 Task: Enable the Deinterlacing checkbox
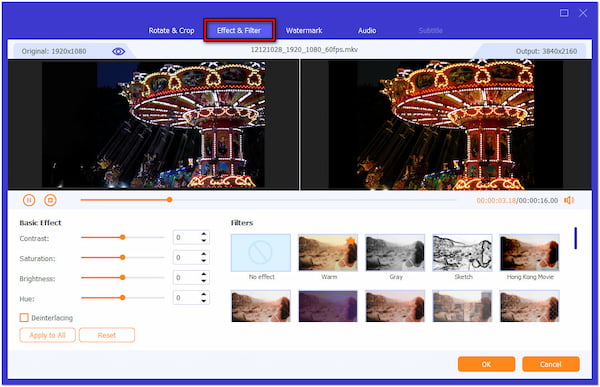click(x=24, y=318)
